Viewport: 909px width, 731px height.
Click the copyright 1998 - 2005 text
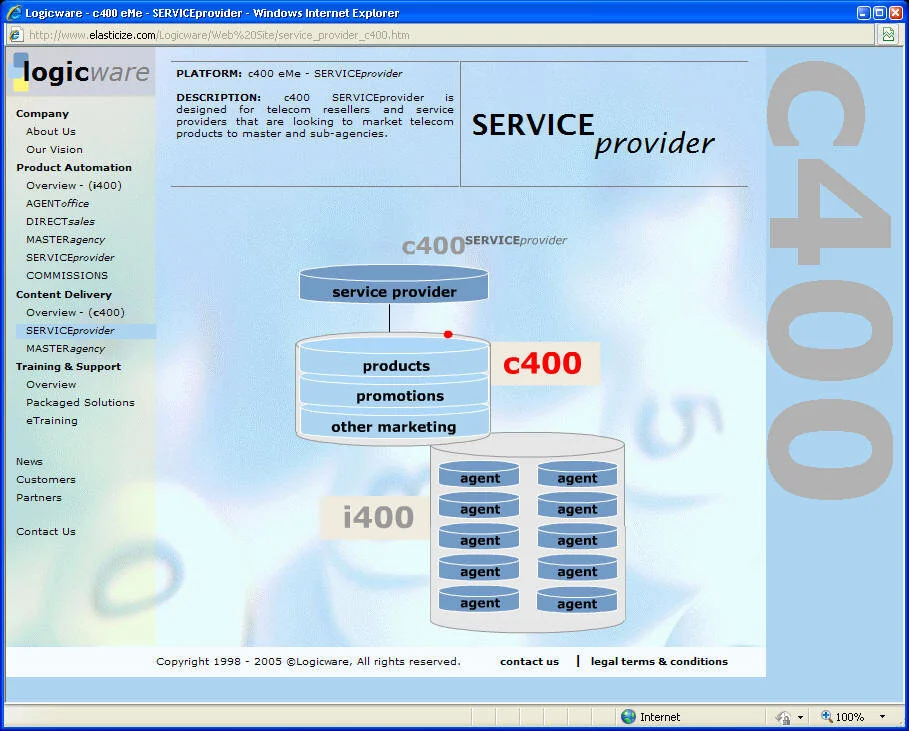308,661
